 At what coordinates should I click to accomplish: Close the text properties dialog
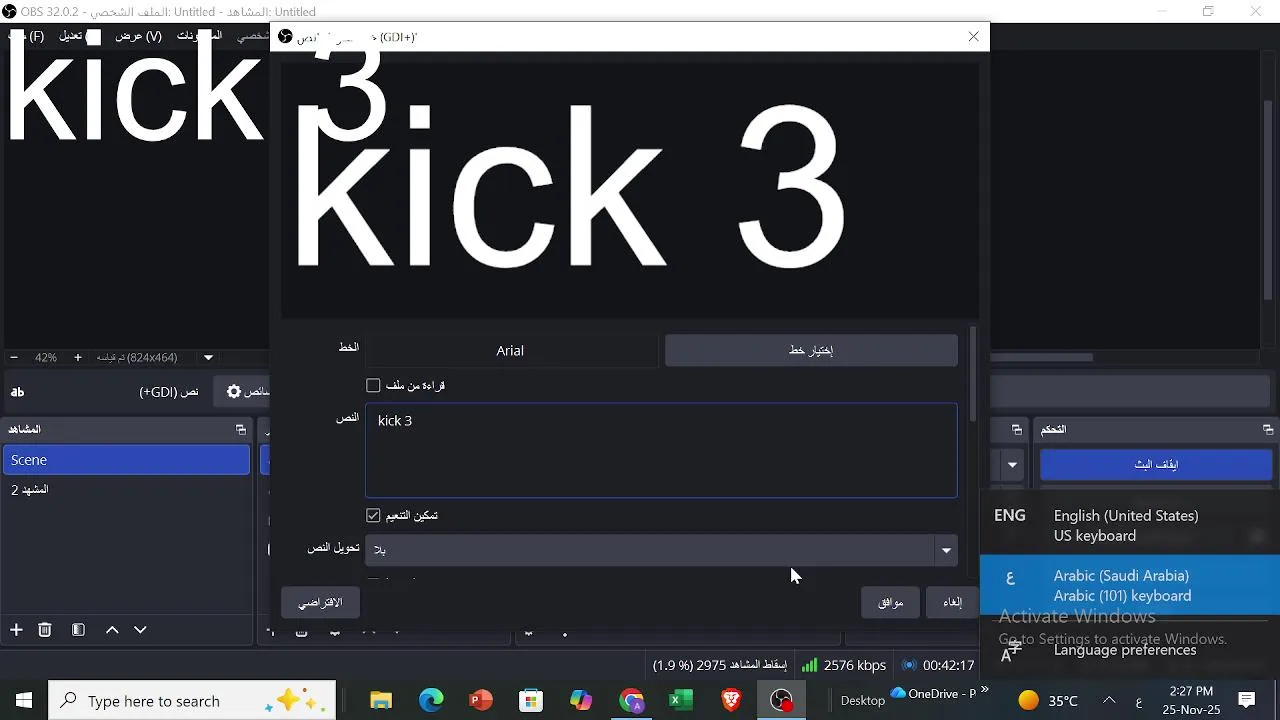[x=973, y=37]
